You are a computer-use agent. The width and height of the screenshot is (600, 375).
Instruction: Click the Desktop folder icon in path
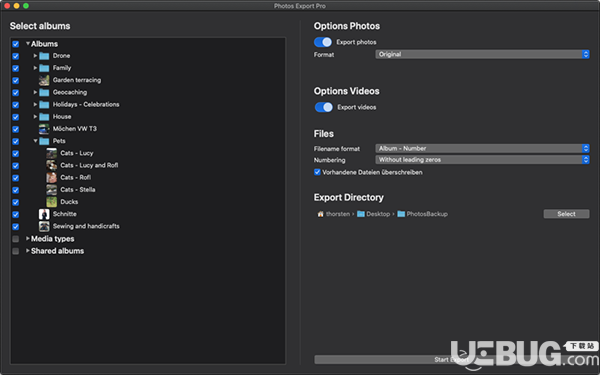pyautogui.click(x=360, y=214)
